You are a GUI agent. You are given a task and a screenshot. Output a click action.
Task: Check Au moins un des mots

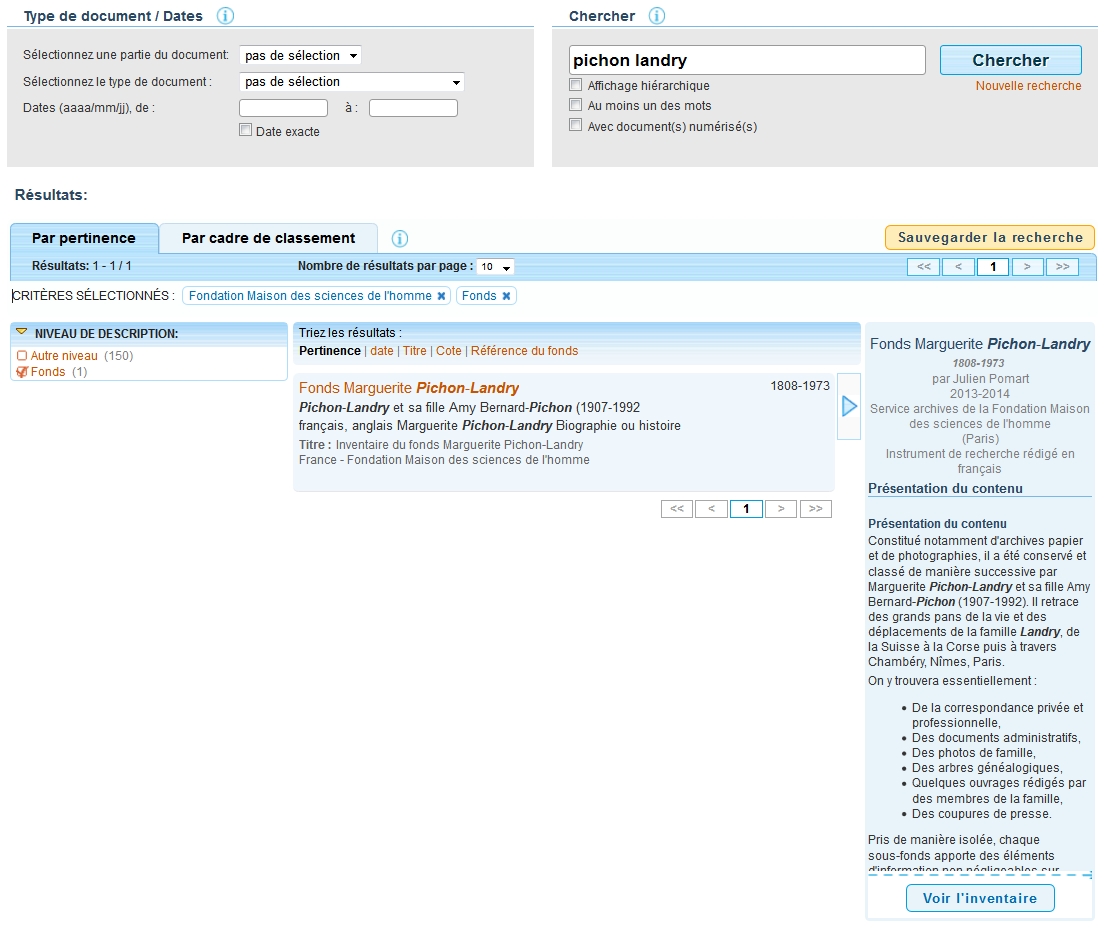575,105
